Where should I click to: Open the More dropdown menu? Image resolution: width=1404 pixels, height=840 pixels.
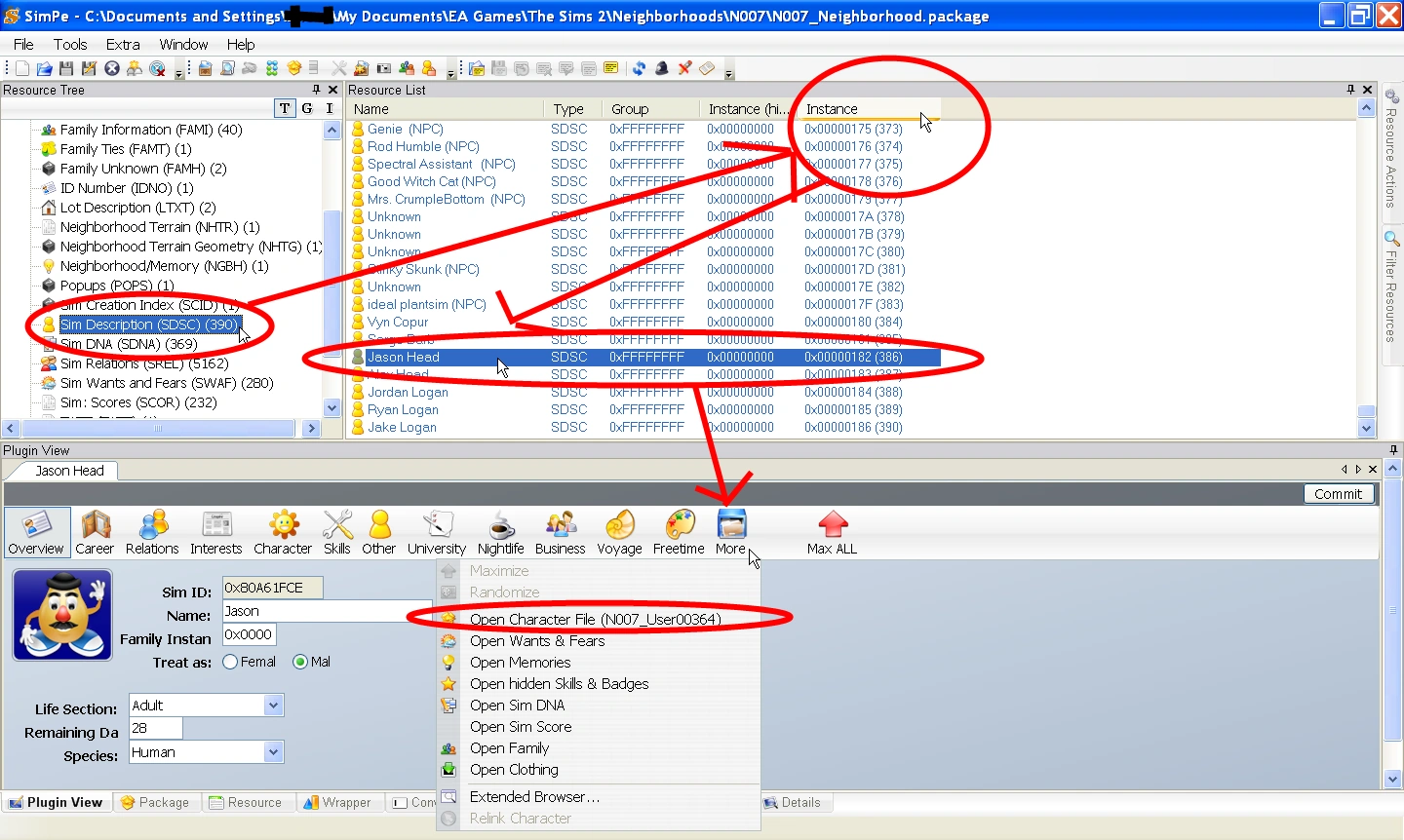click(x=731, y=532)
